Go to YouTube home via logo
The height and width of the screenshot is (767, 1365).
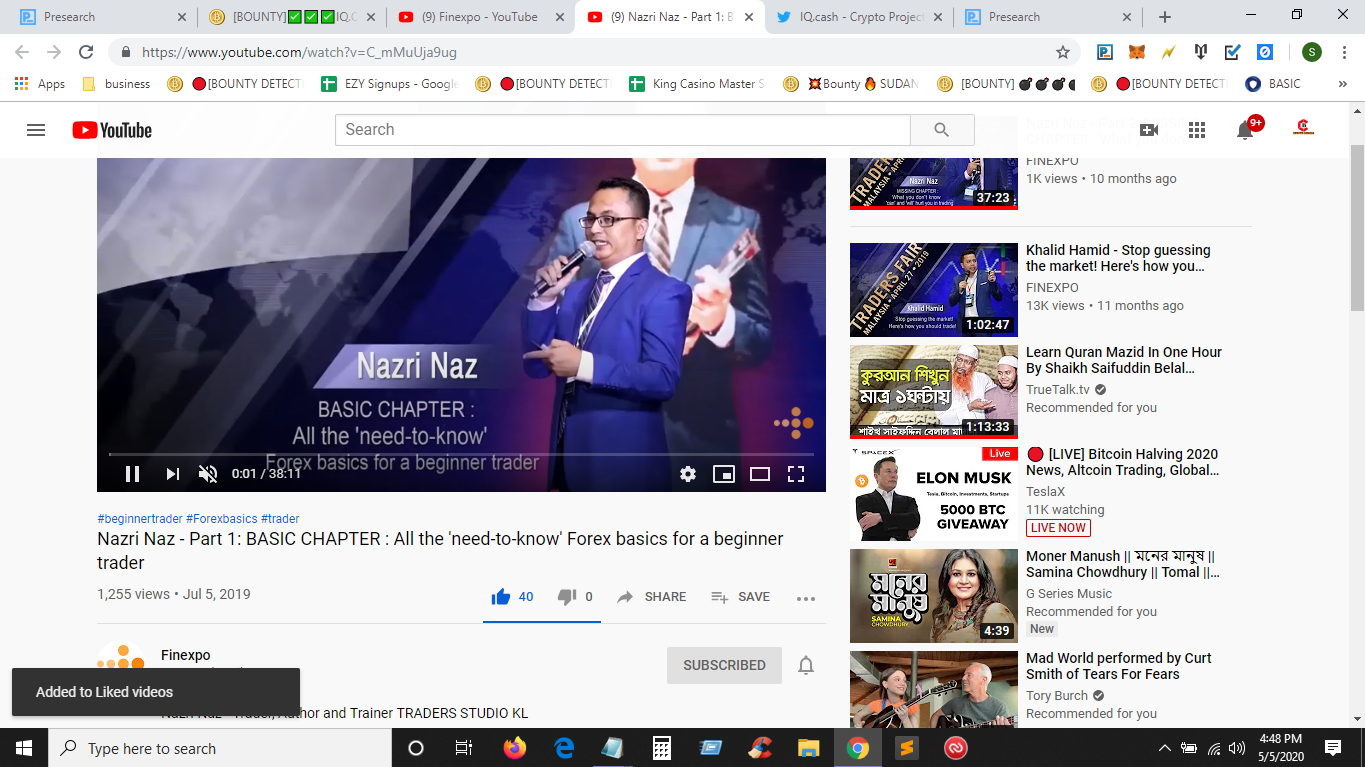pyautogui.click(x=112, y=130)
